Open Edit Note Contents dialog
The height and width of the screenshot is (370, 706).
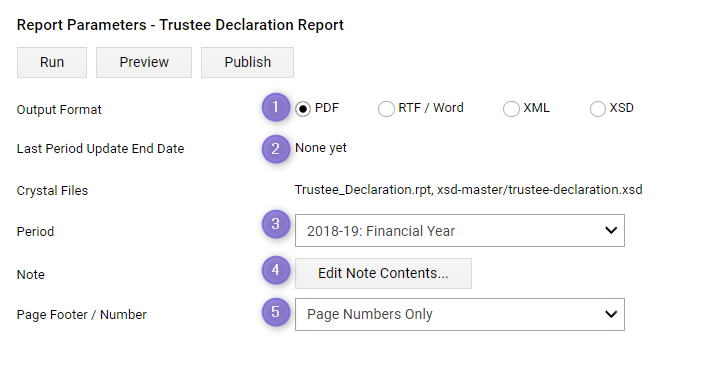383,273
